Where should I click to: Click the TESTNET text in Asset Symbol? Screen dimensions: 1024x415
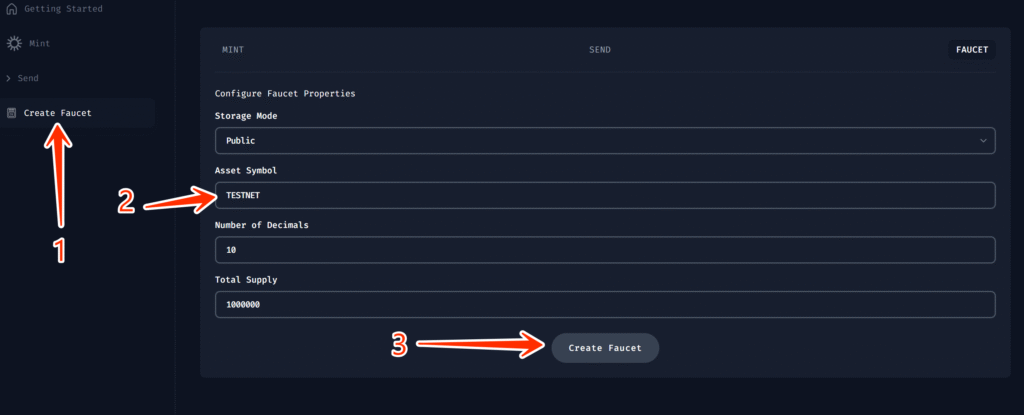tap(243, 195)
